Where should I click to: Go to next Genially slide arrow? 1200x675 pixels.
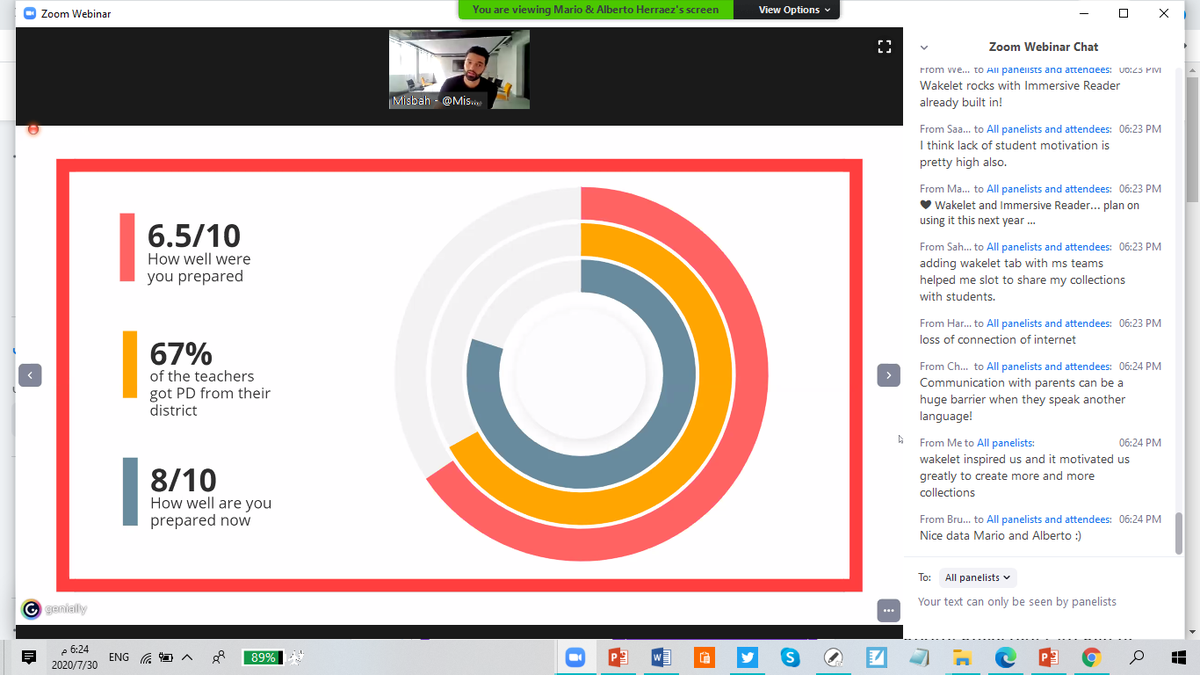[887, 375]
